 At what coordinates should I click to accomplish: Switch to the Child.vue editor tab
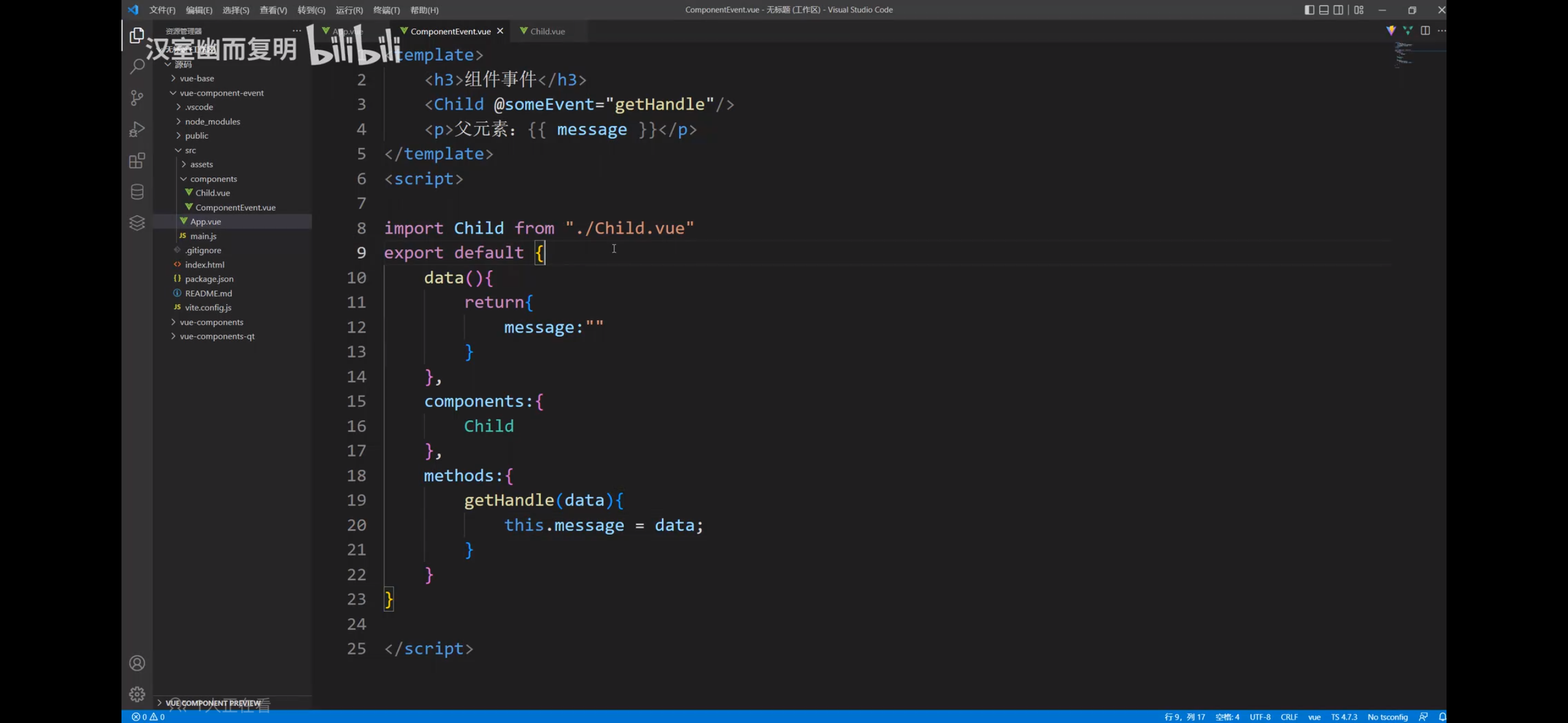tap(547, 31)
